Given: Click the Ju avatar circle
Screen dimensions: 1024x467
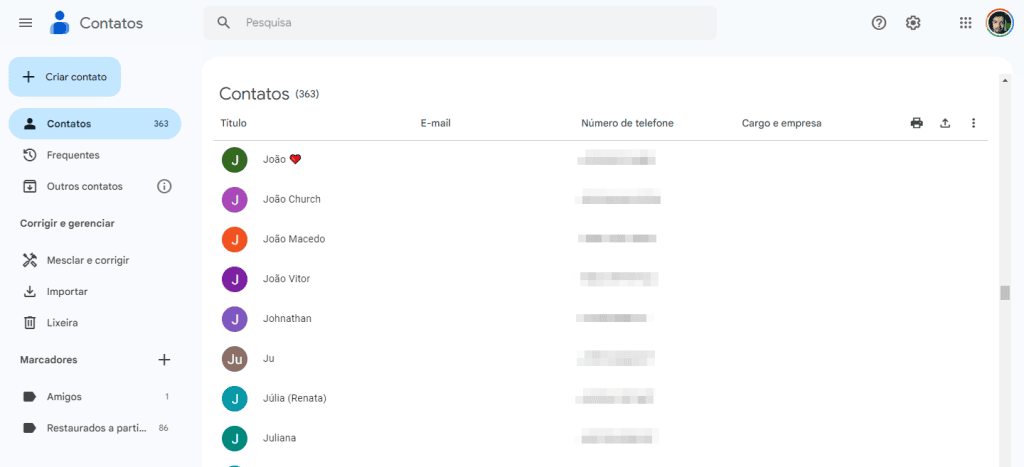Looking at the screenshot, I should [234, 359].
